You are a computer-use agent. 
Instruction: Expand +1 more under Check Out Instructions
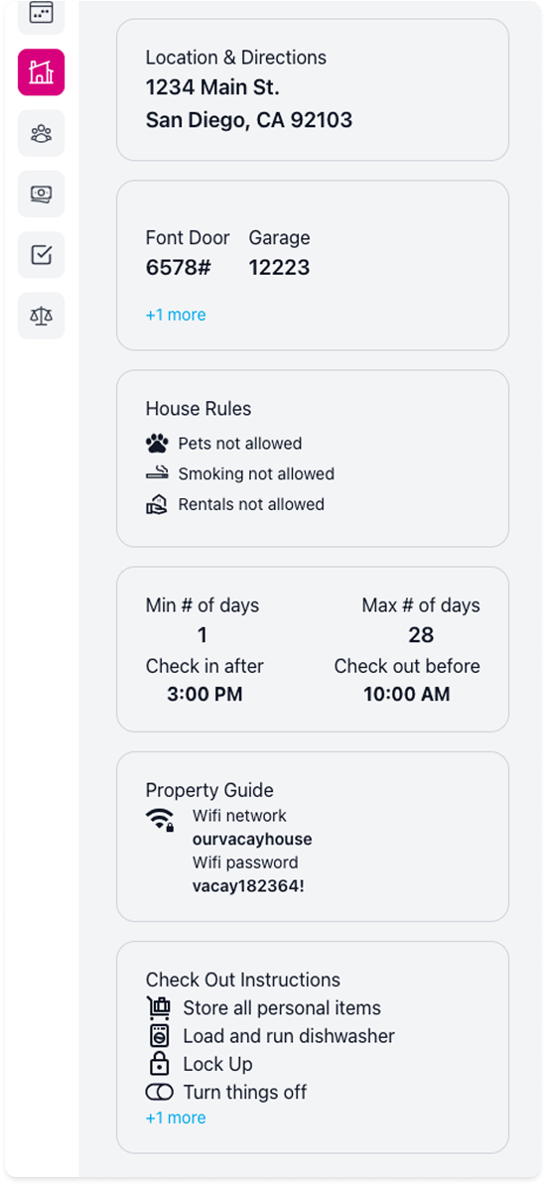pyautogui.click(x=175, y=1118)
